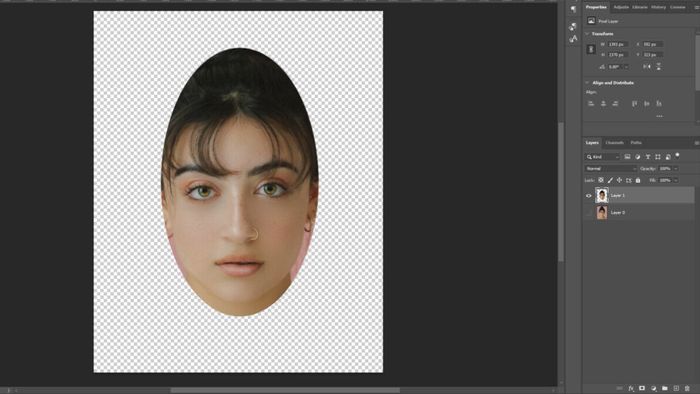Click the X position input field
This screenshot has height=394, width=700.
(653, 44)
